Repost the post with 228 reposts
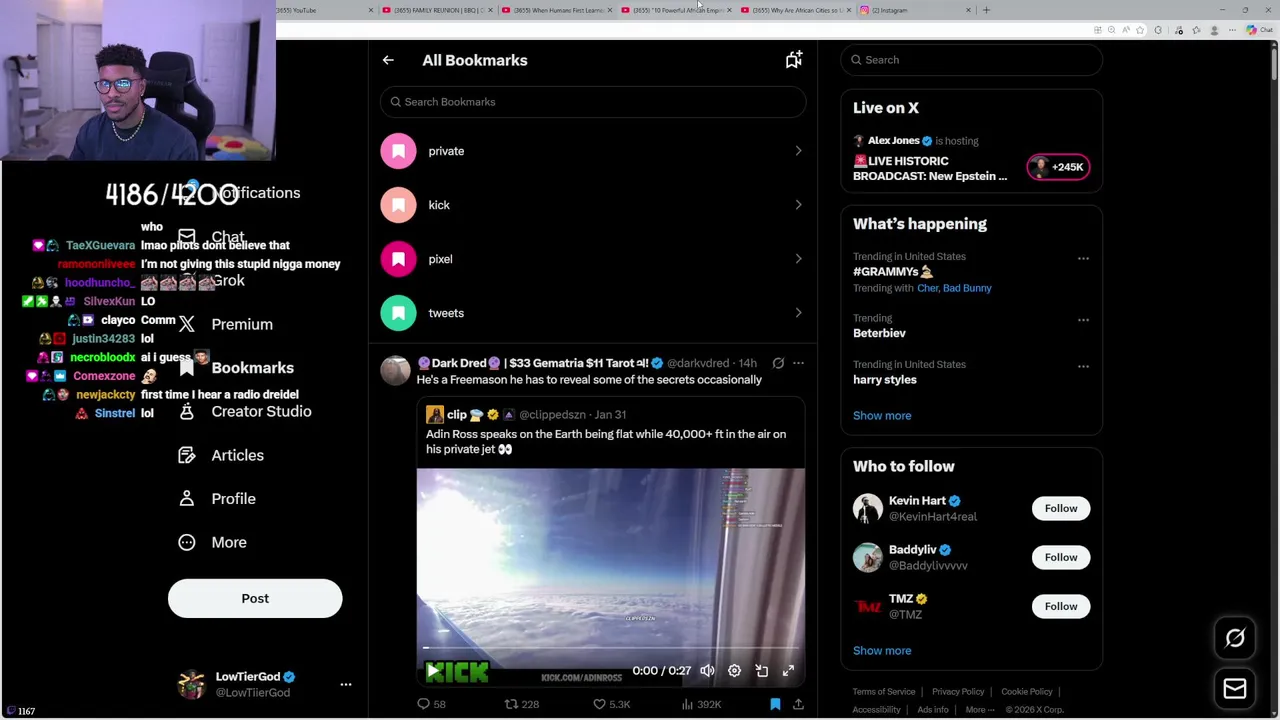 [x=521, y=704]
